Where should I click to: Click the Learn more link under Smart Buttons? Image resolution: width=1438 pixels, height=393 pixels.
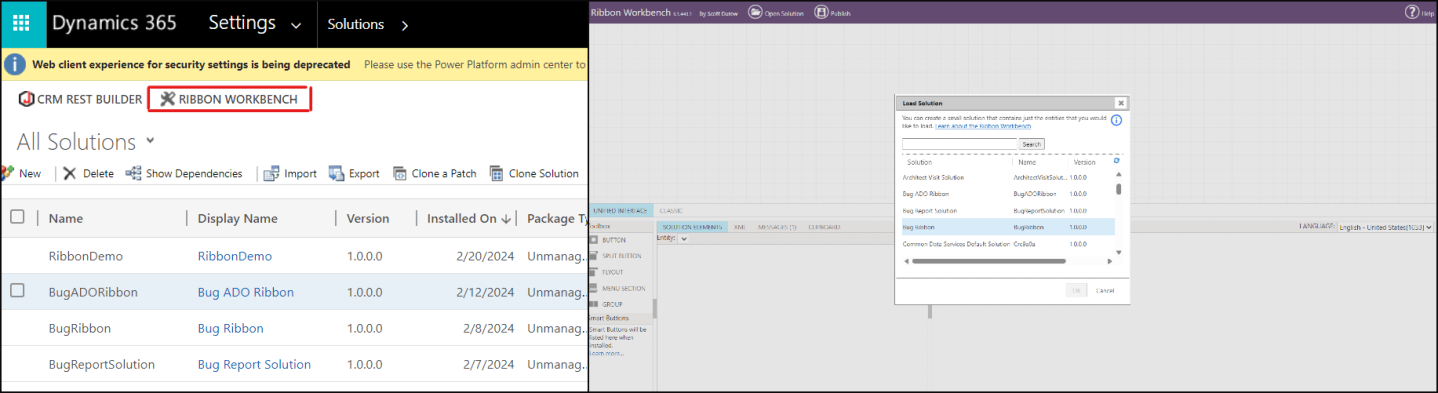point(606,353)
